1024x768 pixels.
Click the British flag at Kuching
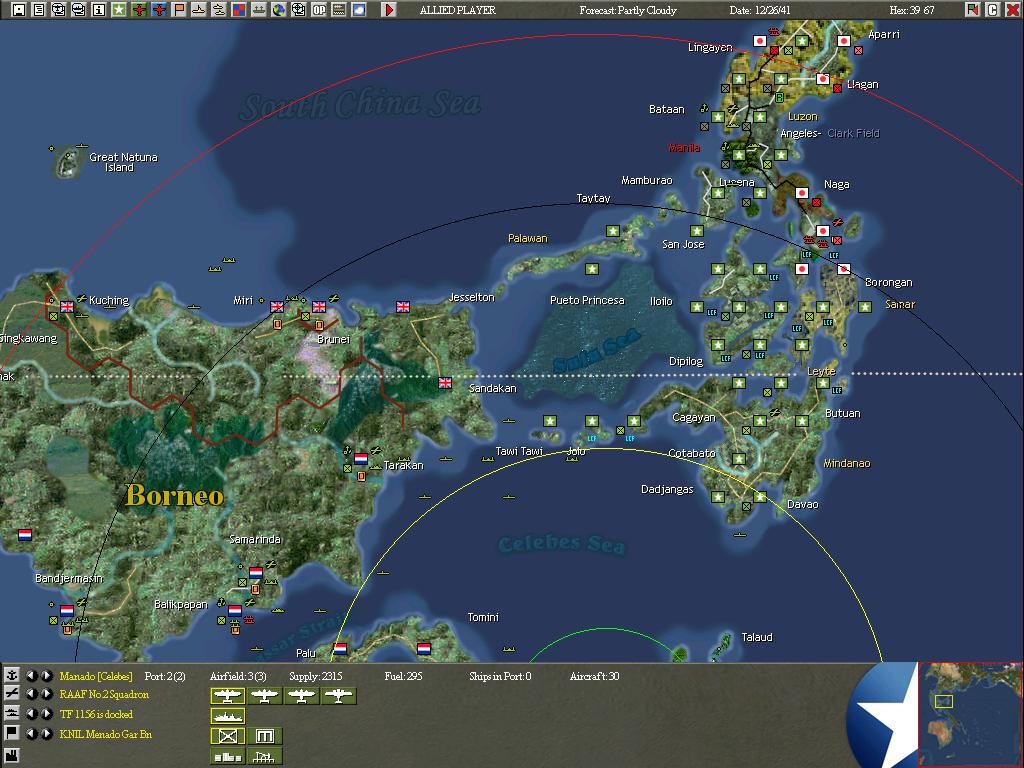[x=67, y=306]
